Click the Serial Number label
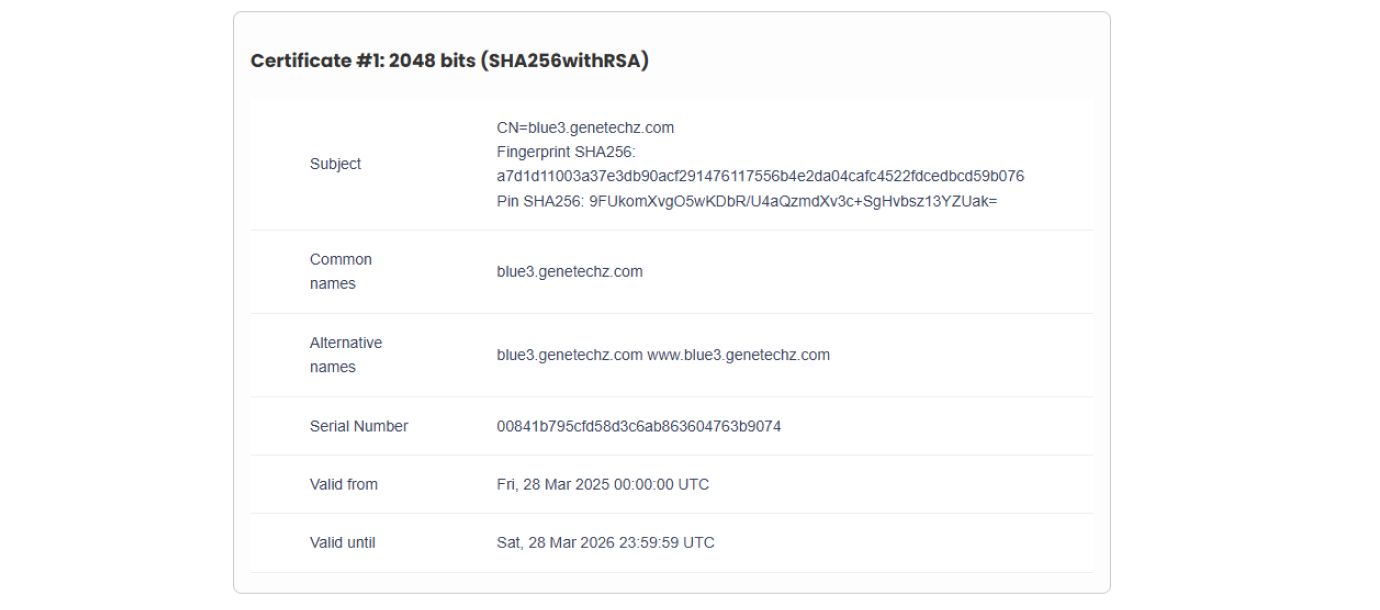Screen dimensions: 1380x610 coord(359,426)
